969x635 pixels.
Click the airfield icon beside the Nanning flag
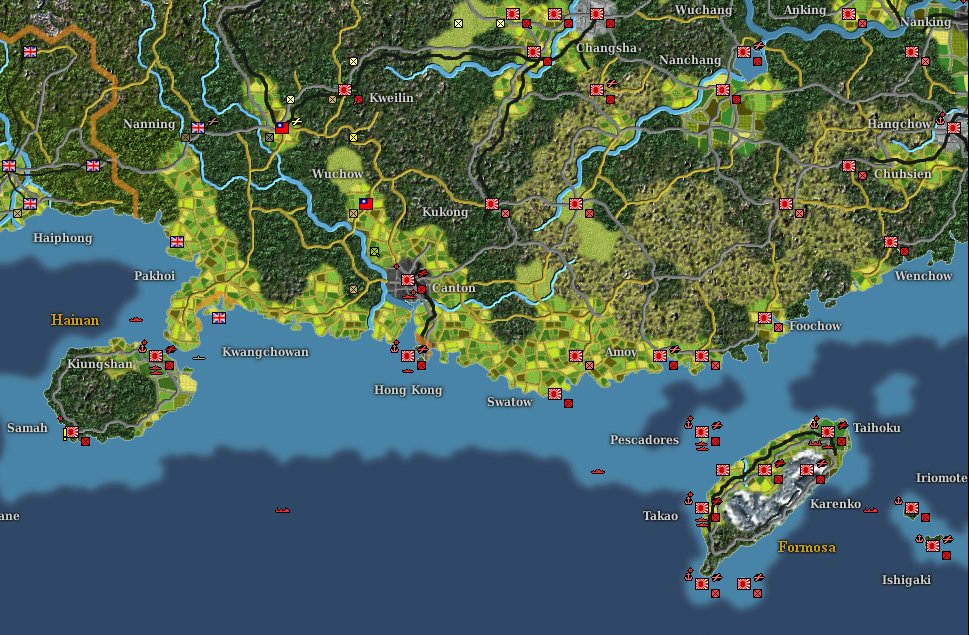point(213,122)
